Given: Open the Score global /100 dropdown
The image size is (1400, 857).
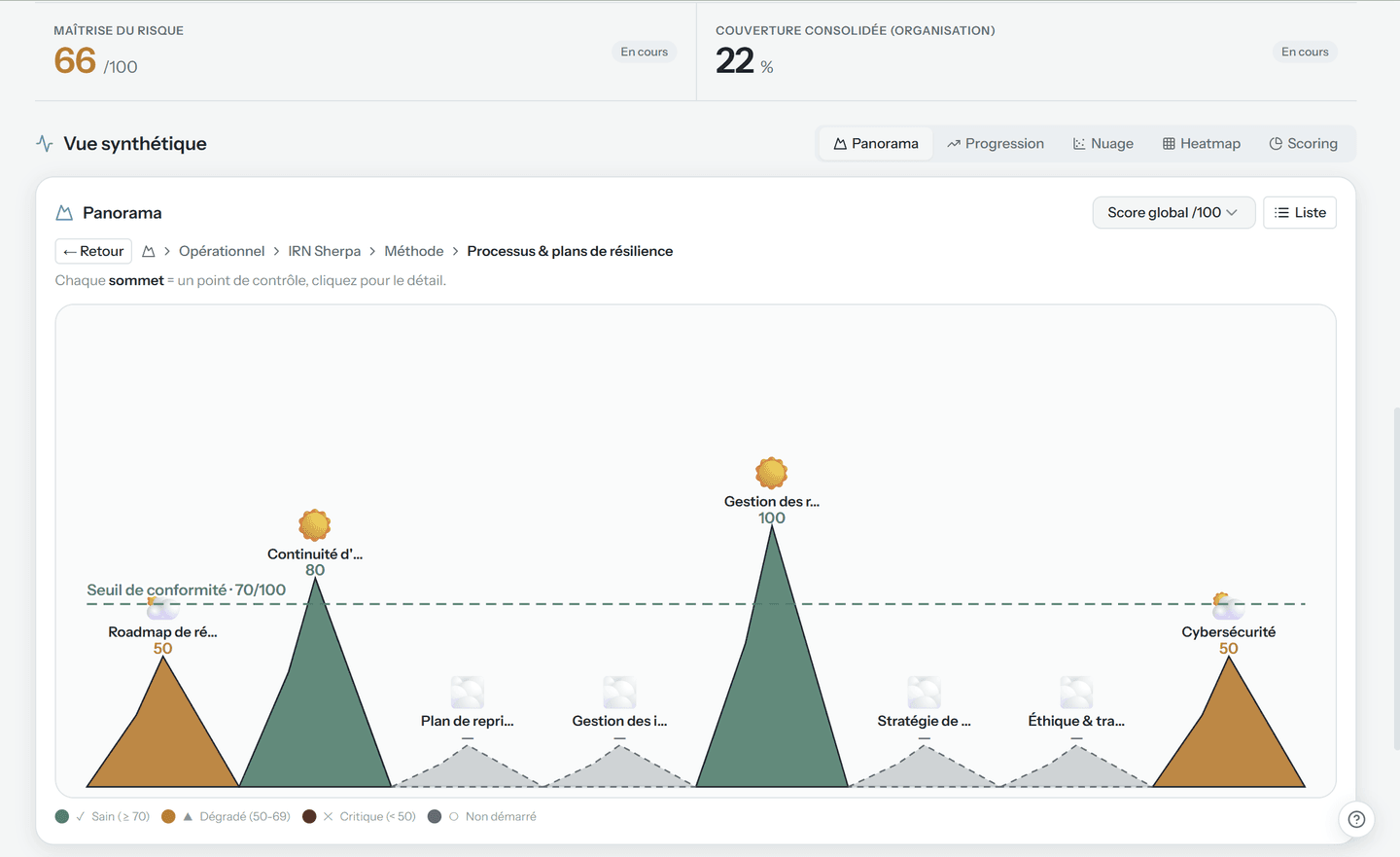Looking at the screenshot, I should pos(1173,213).
